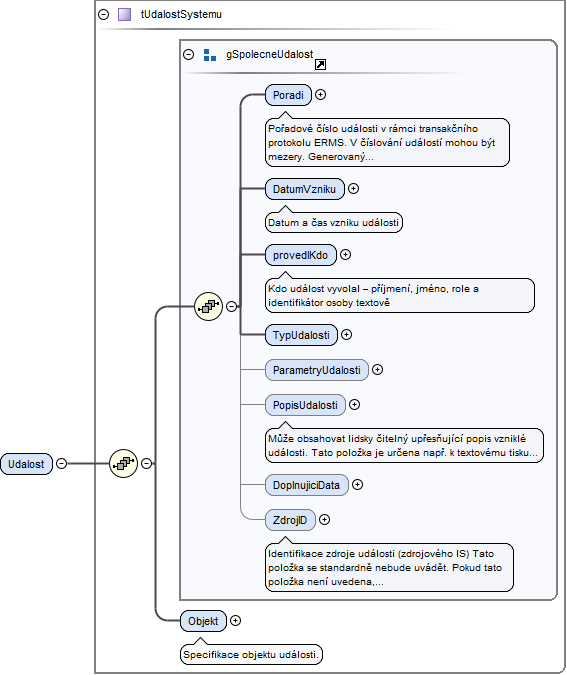The image size is (567, 675).
Task: Click the purple tUdalostSystemu type icon
Action: [x=124, y=14]
